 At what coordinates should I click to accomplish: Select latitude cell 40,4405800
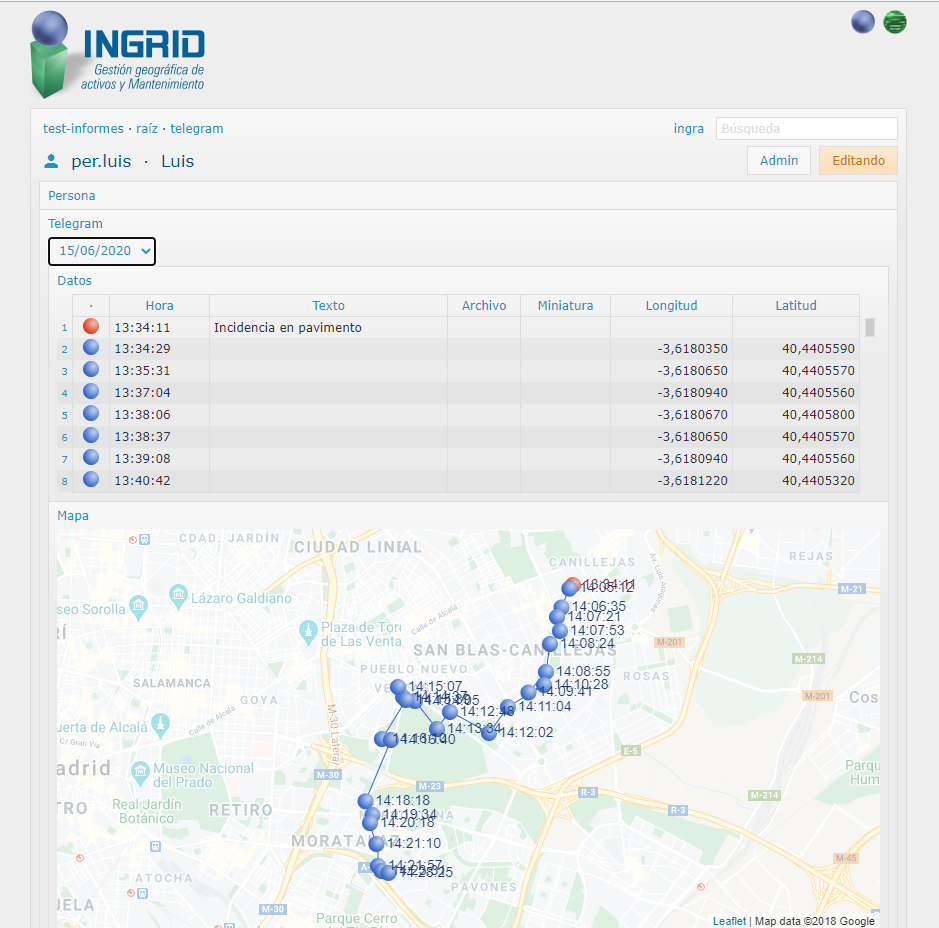pos(796,415)
